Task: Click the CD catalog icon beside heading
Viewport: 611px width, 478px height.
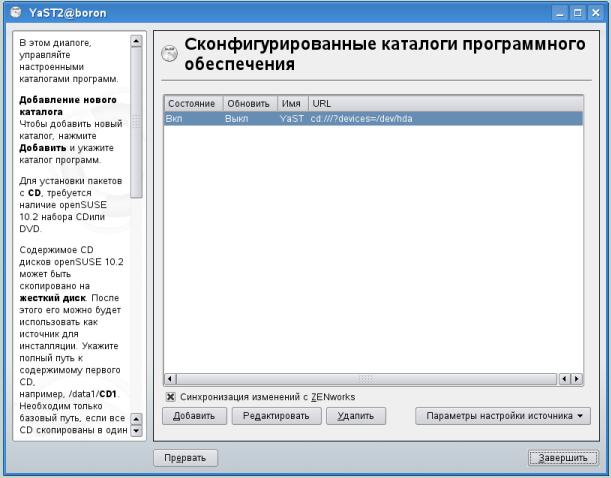Action: [169, 54]
